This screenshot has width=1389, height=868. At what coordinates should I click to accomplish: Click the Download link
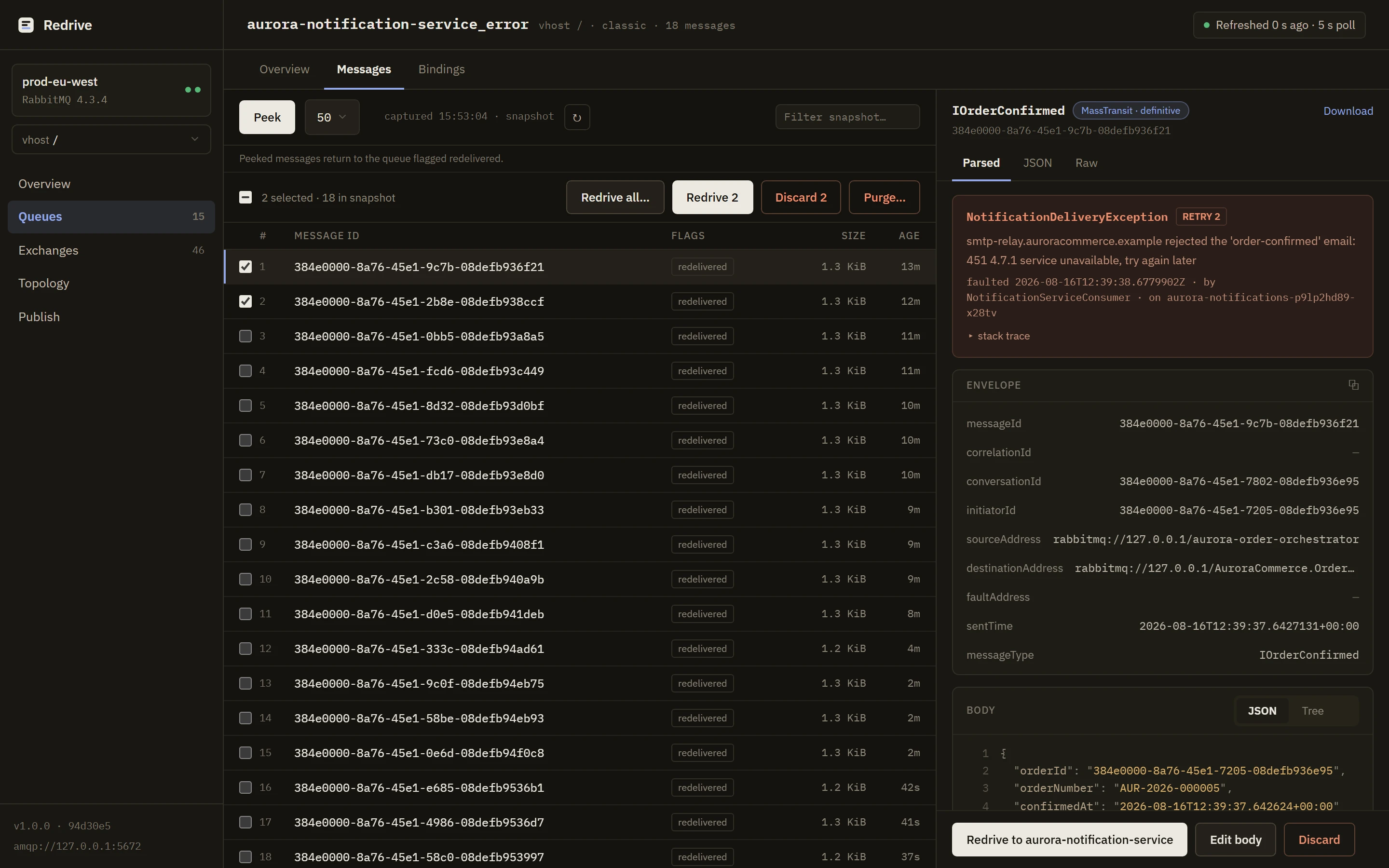coord(1348,111)
